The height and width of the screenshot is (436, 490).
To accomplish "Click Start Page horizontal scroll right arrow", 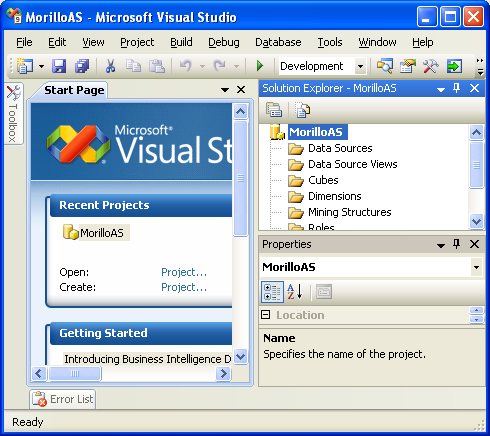I will pyautogui.click(x=223, y=373).
